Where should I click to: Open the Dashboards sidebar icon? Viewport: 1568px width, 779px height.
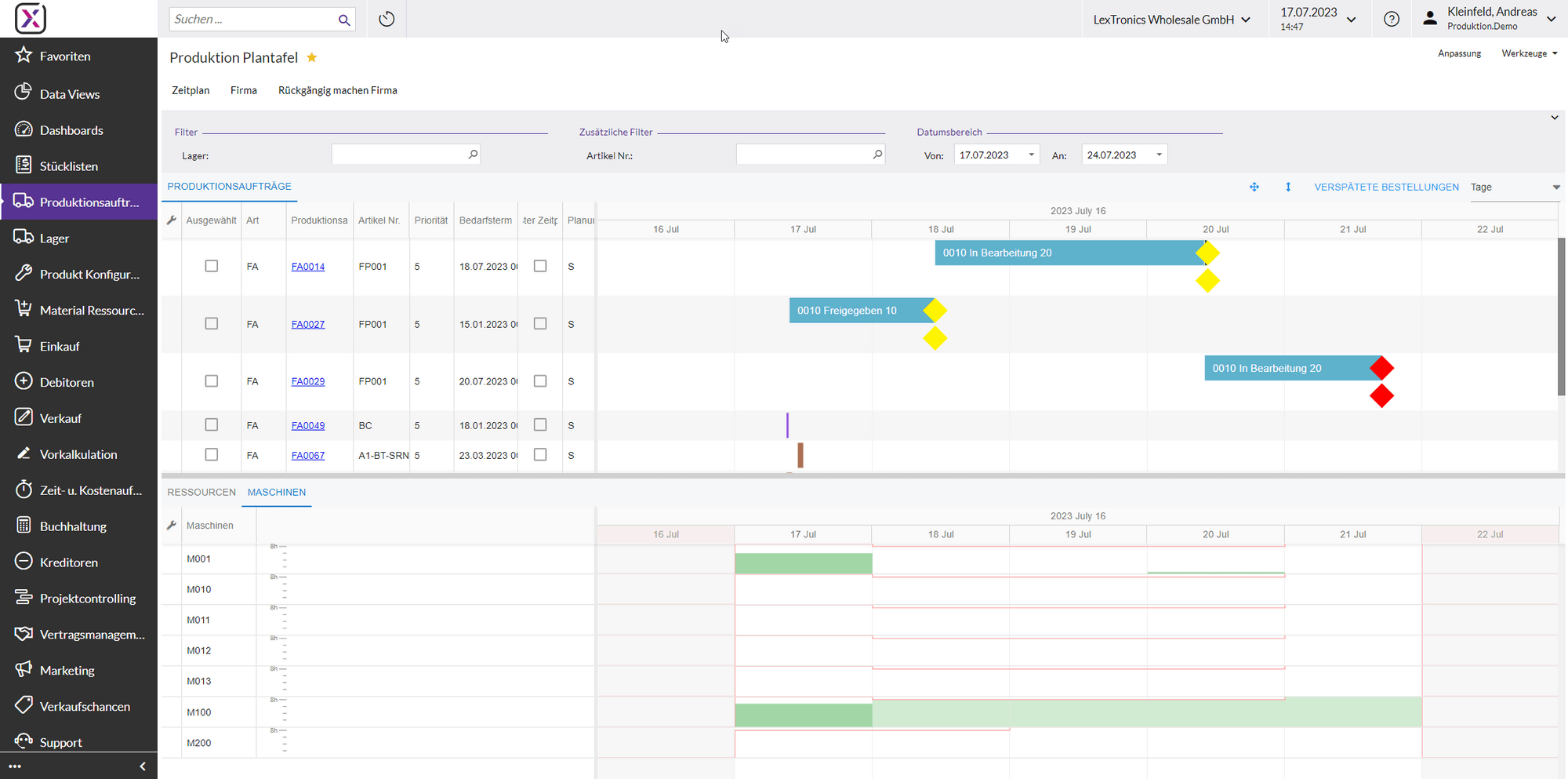[24, 129]
